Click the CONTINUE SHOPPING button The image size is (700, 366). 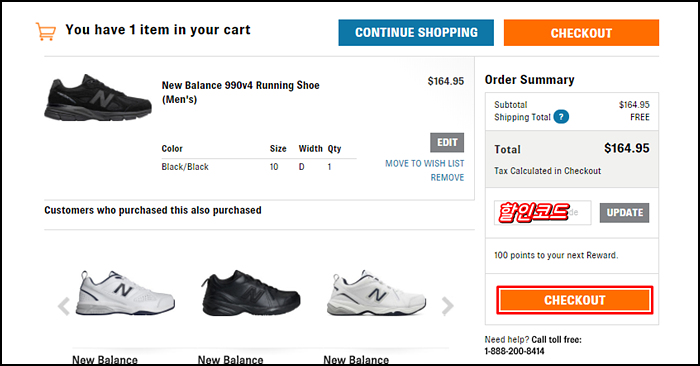pyautogui.click(x=416, y=33)
